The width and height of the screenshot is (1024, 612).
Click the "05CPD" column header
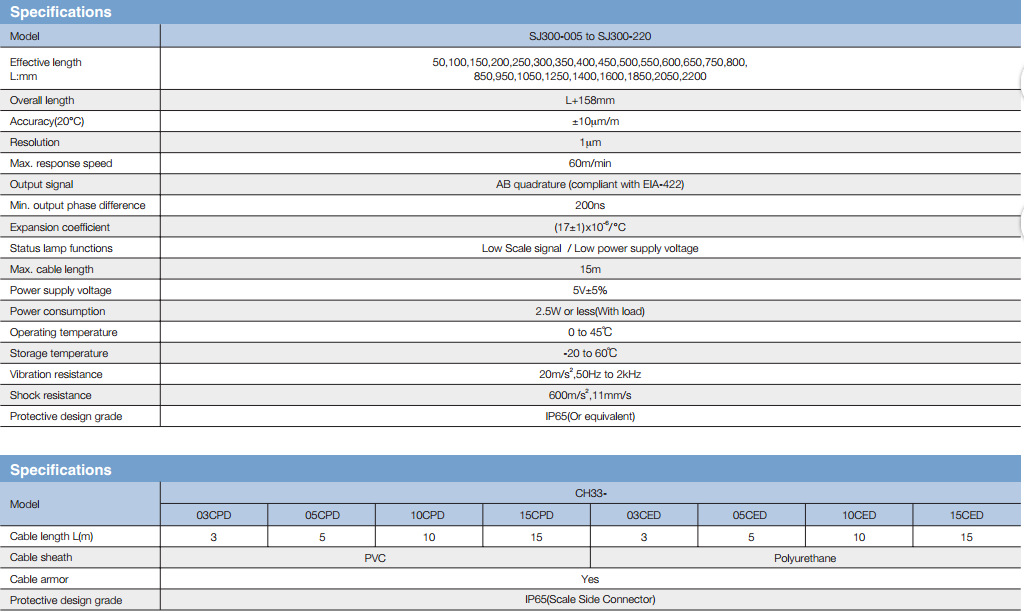click(322, 515)
